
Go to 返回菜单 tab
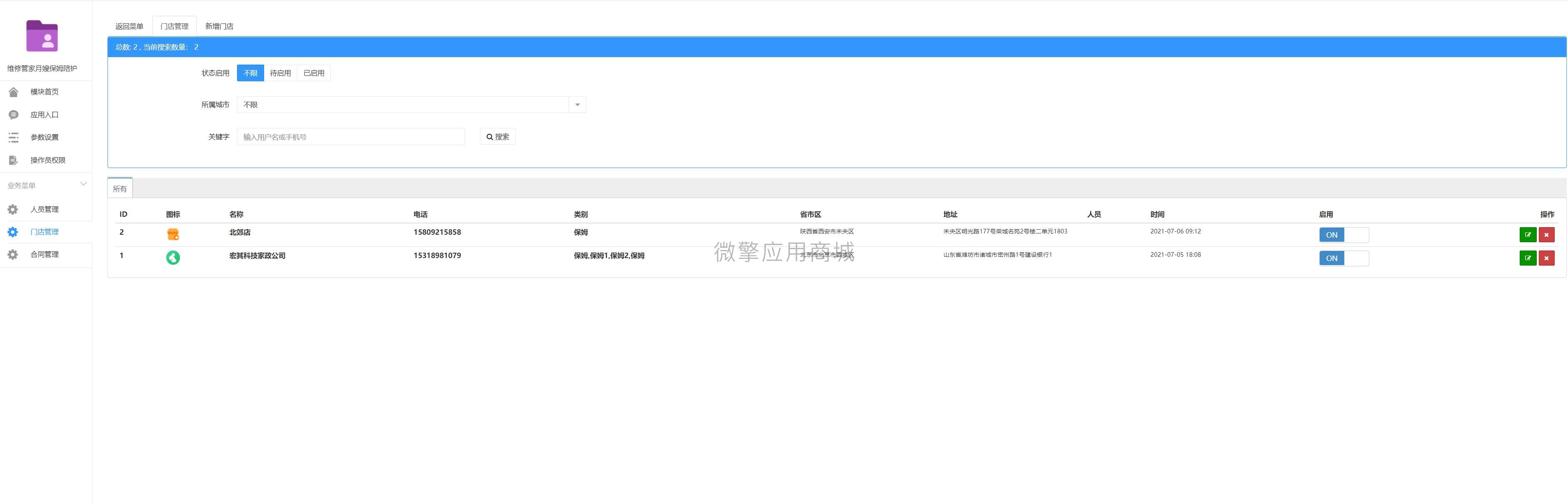coord(129,26)
